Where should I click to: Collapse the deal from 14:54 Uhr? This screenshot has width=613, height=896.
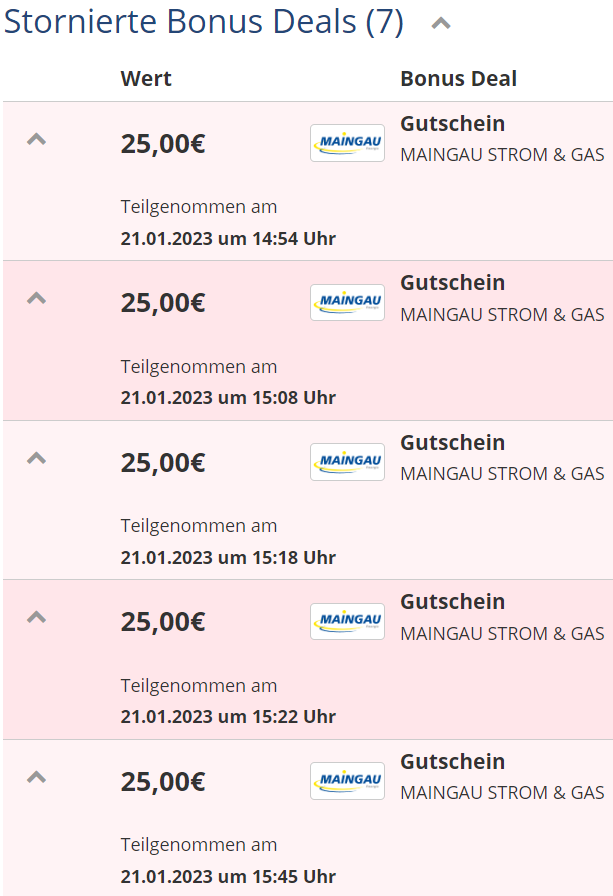pos(37,139)
